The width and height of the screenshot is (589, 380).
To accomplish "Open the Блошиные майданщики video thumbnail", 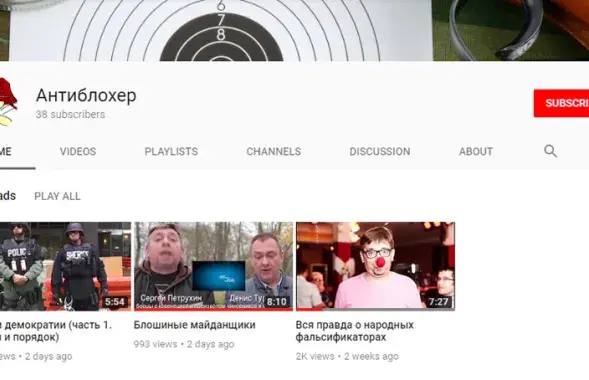I will 213,266.
